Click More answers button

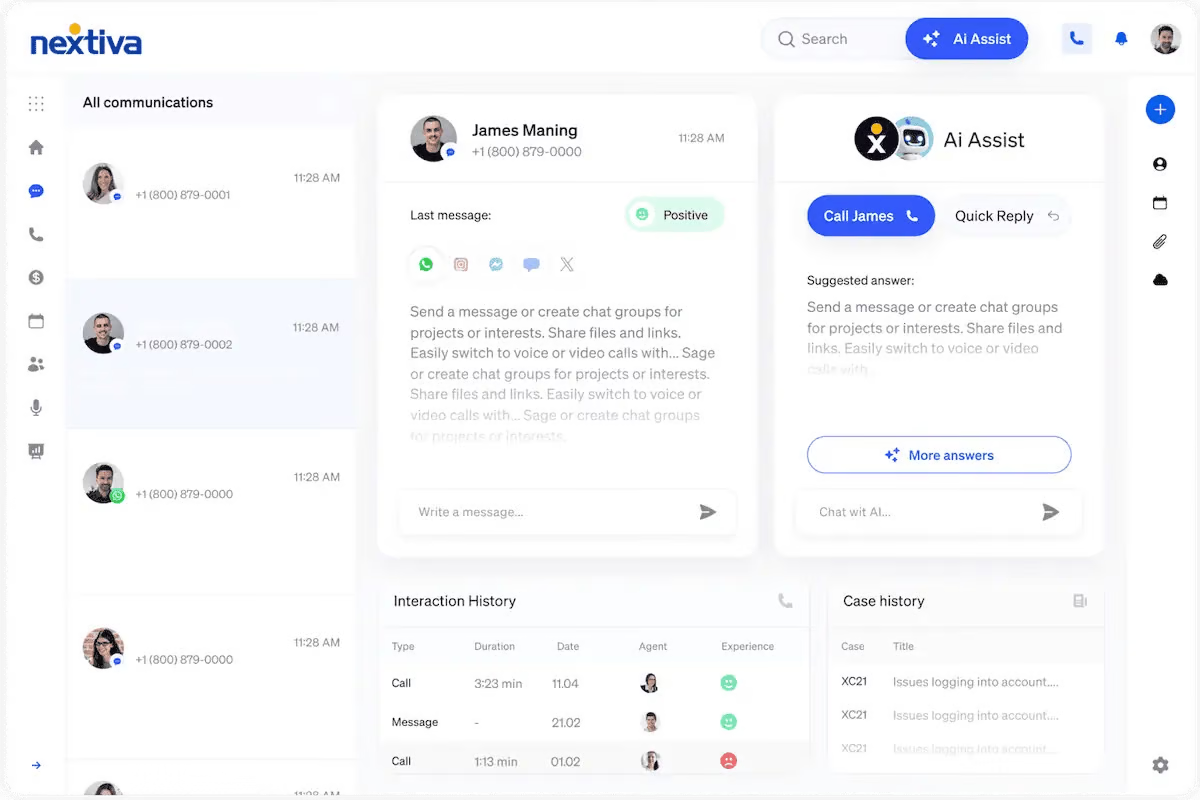pyautogui.click(x=939, y=455)
